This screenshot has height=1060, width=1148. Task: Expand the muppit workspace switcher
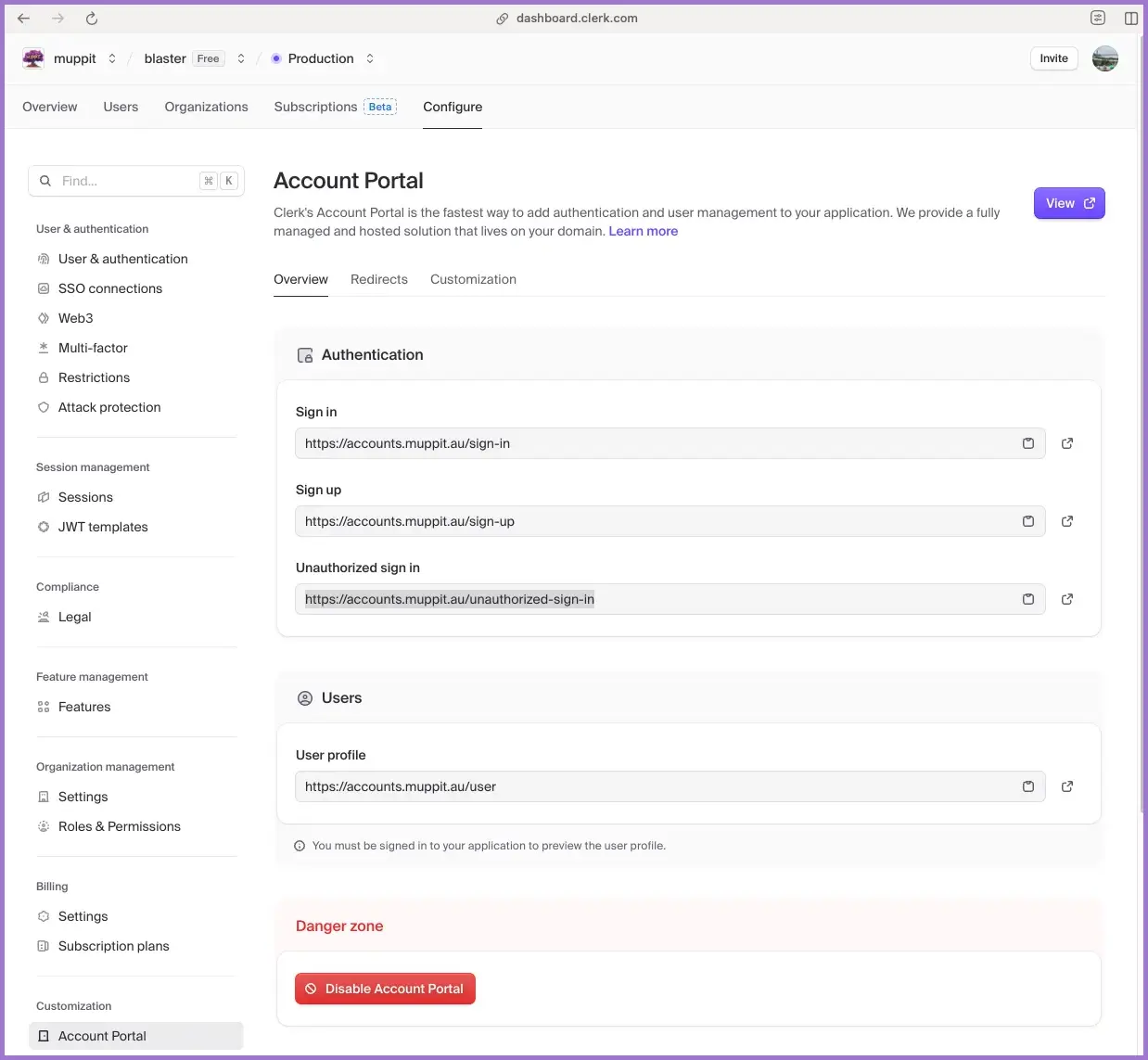pos(112,58)
